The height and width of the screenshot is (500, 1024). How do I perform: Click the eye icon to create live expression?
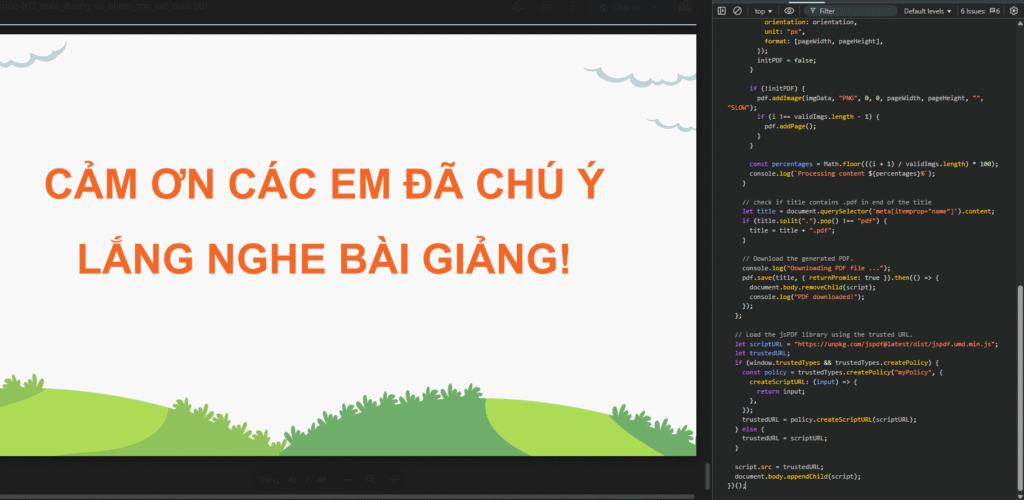[789, 11]
